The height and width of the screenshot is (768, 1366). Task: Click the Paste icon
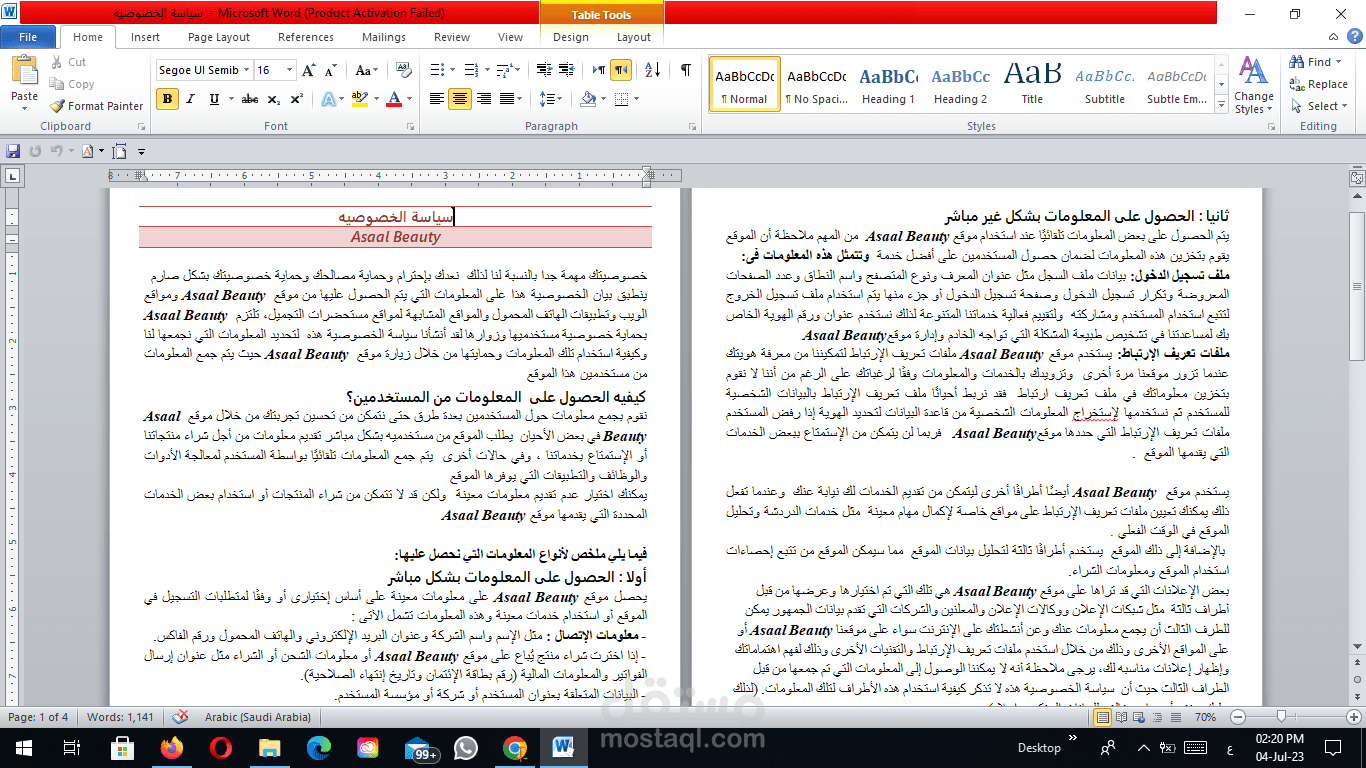pos(24,73)
